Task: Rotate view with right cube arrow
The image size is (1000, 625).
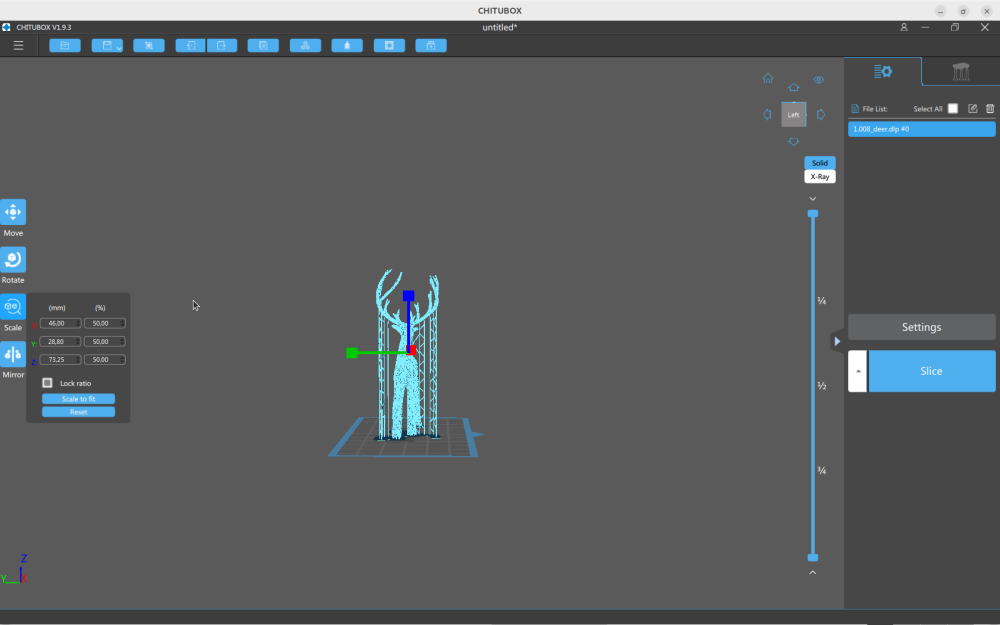Action: click(821, 115)
